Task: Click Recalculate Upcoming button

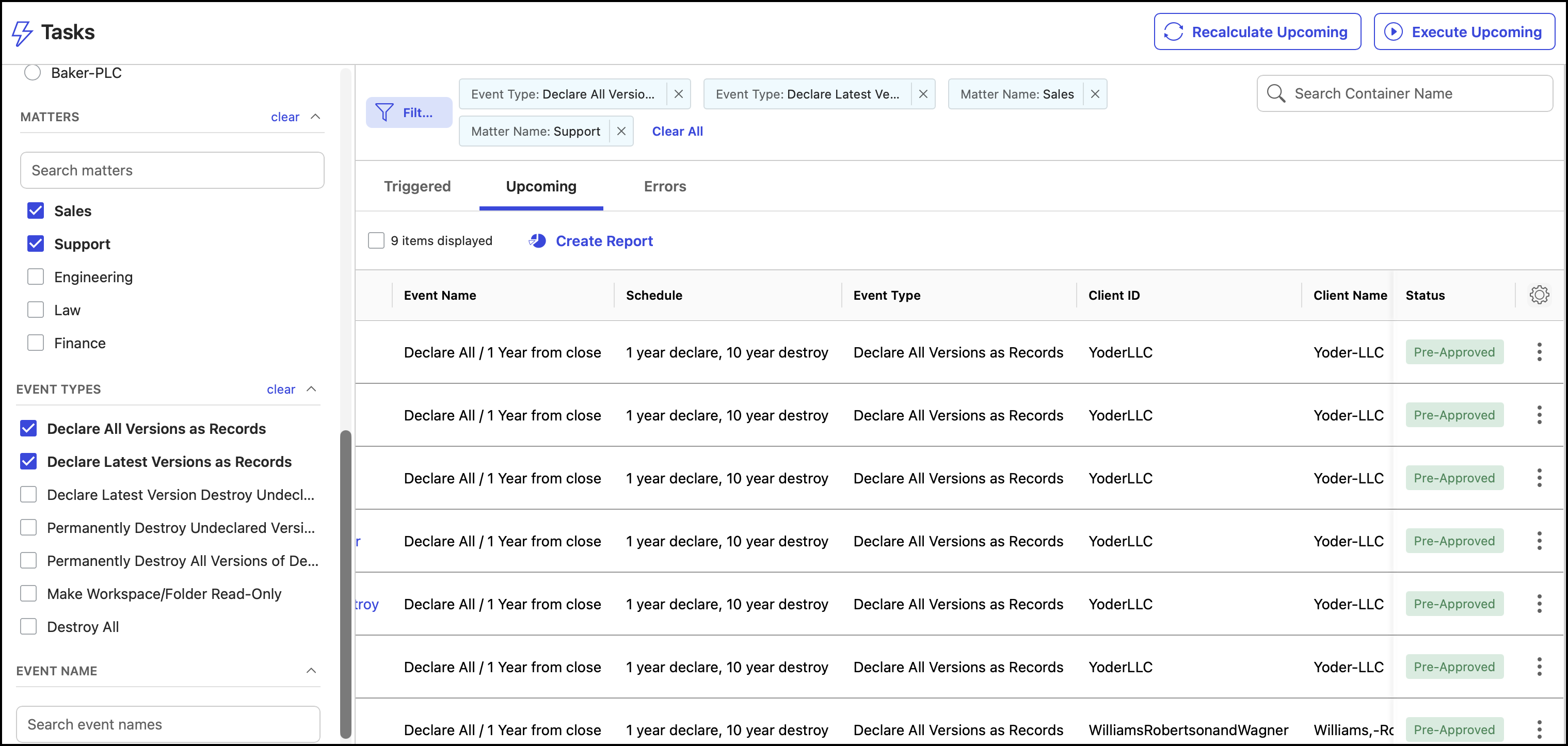Action: (x=1257, y=31)
